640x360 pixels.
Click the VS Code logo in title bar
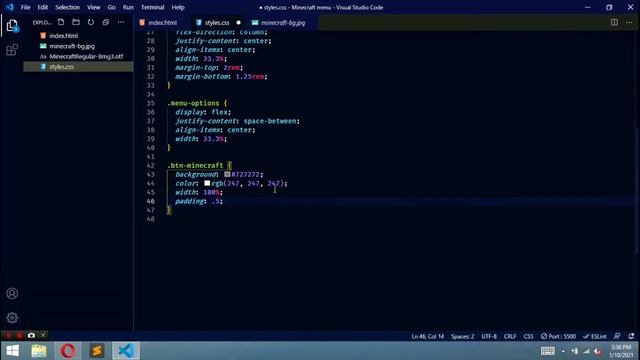(10, 7)
